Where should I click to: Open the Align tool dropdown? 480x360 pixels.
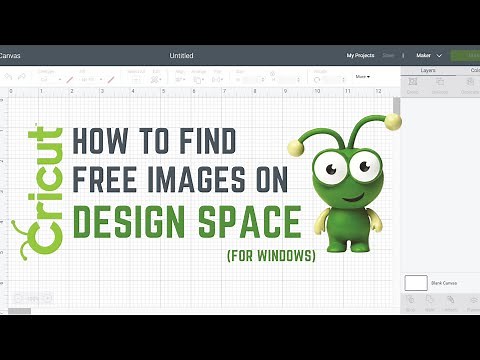point(181,80)
